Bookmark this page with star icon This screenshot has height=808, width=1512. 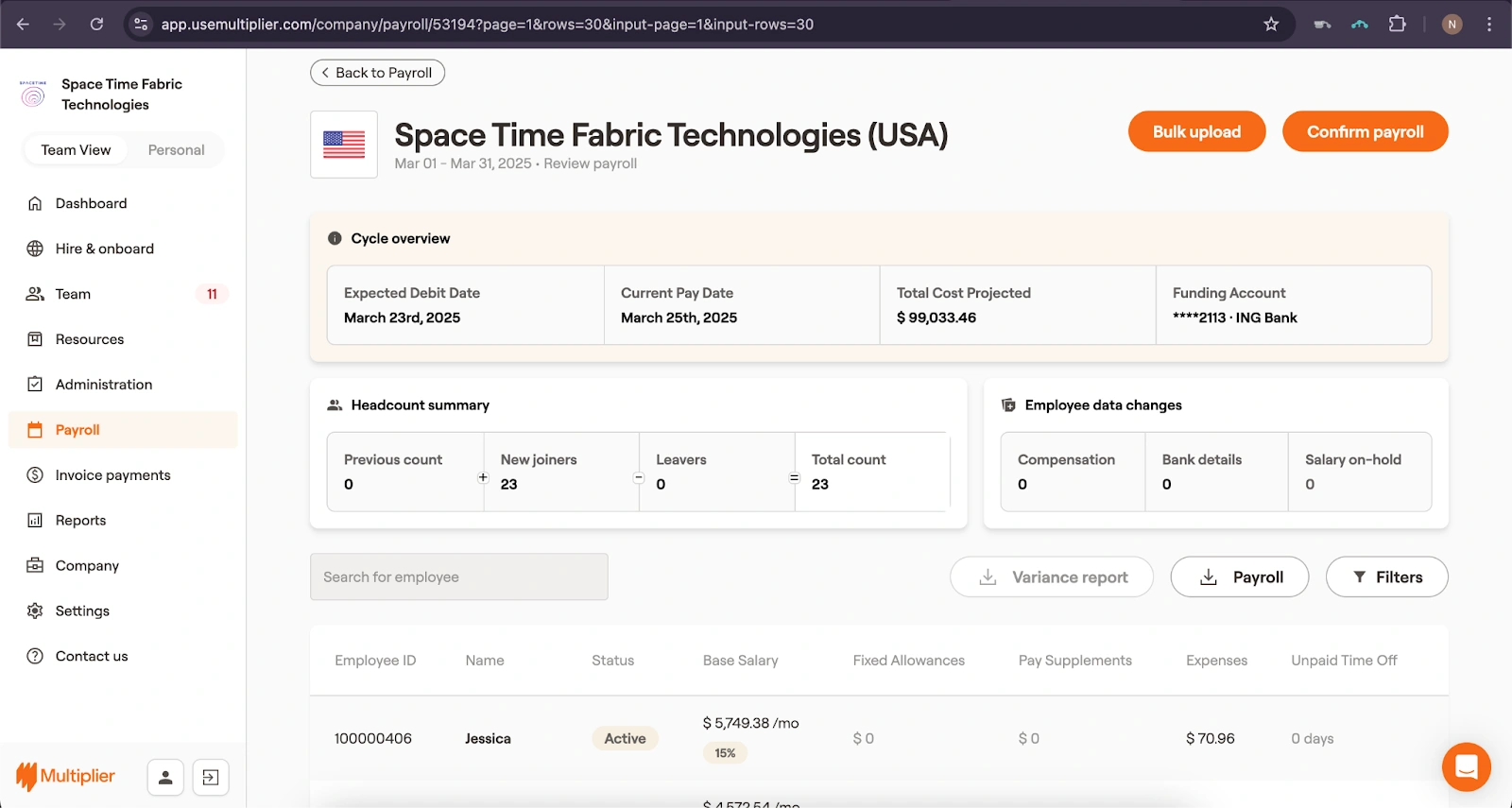click(x=1271, y=25)
